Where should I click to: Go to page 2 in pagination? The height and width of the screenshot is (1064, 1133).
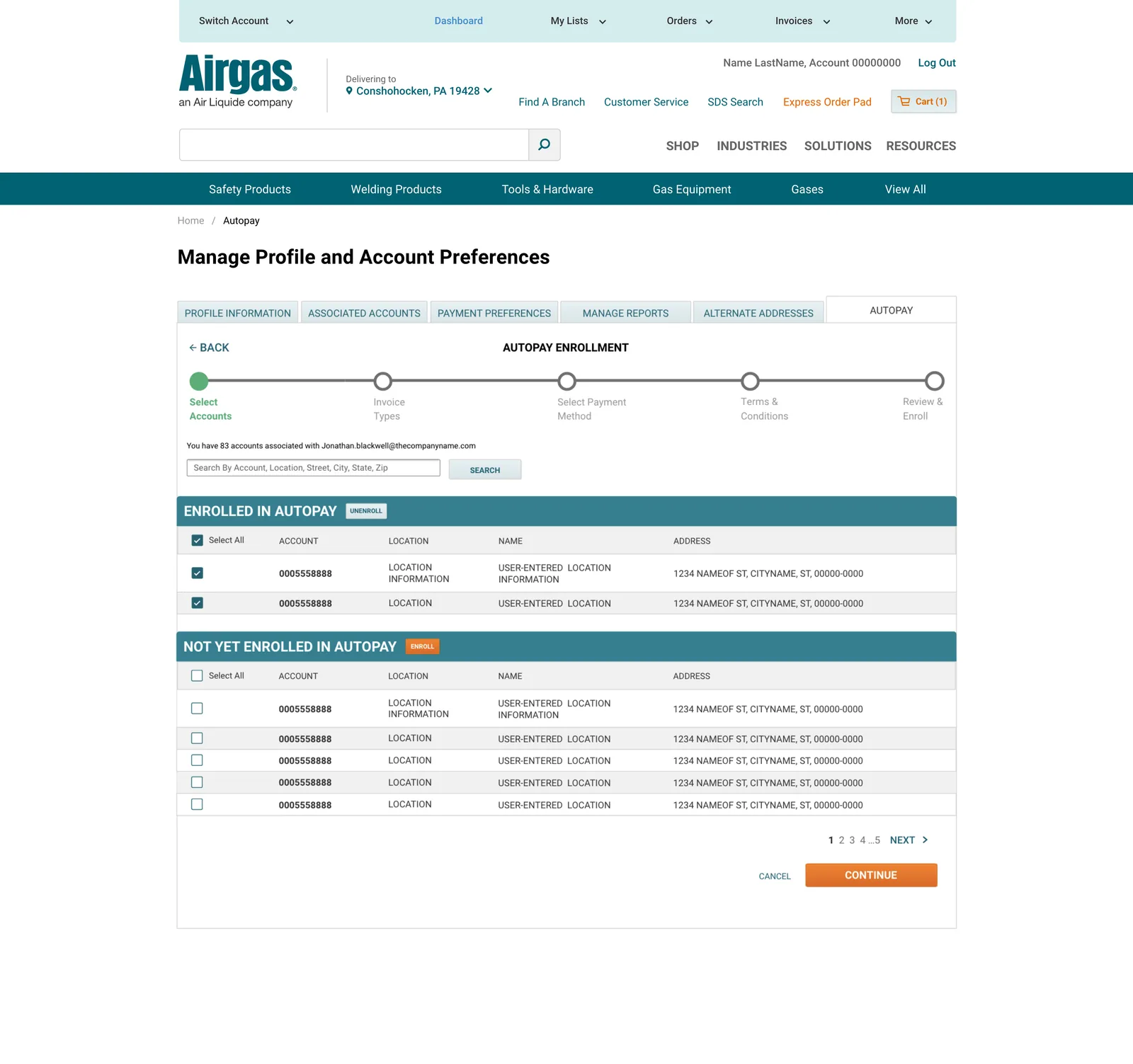[841, 840]
